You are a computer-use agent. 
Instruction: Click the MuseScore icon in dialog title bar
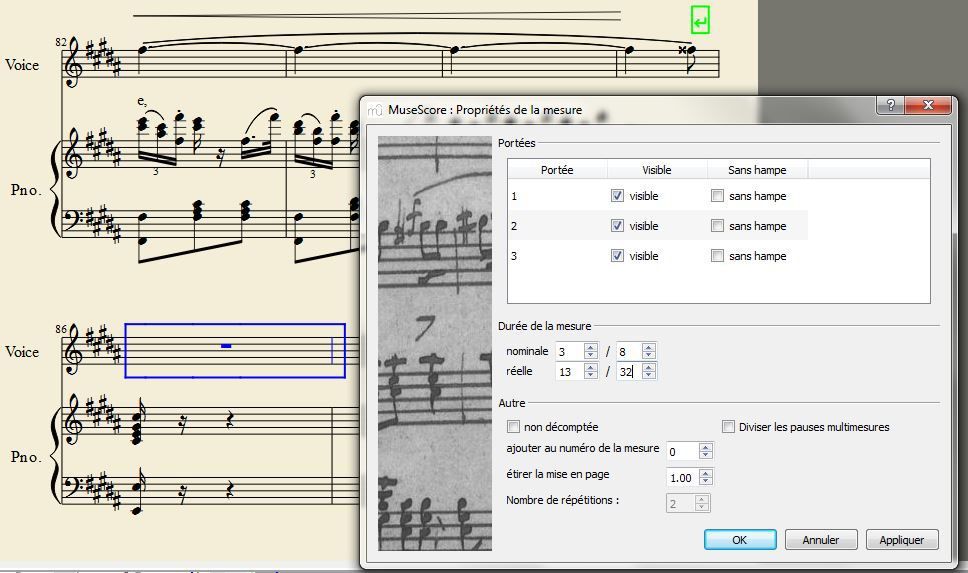(375, 110)
